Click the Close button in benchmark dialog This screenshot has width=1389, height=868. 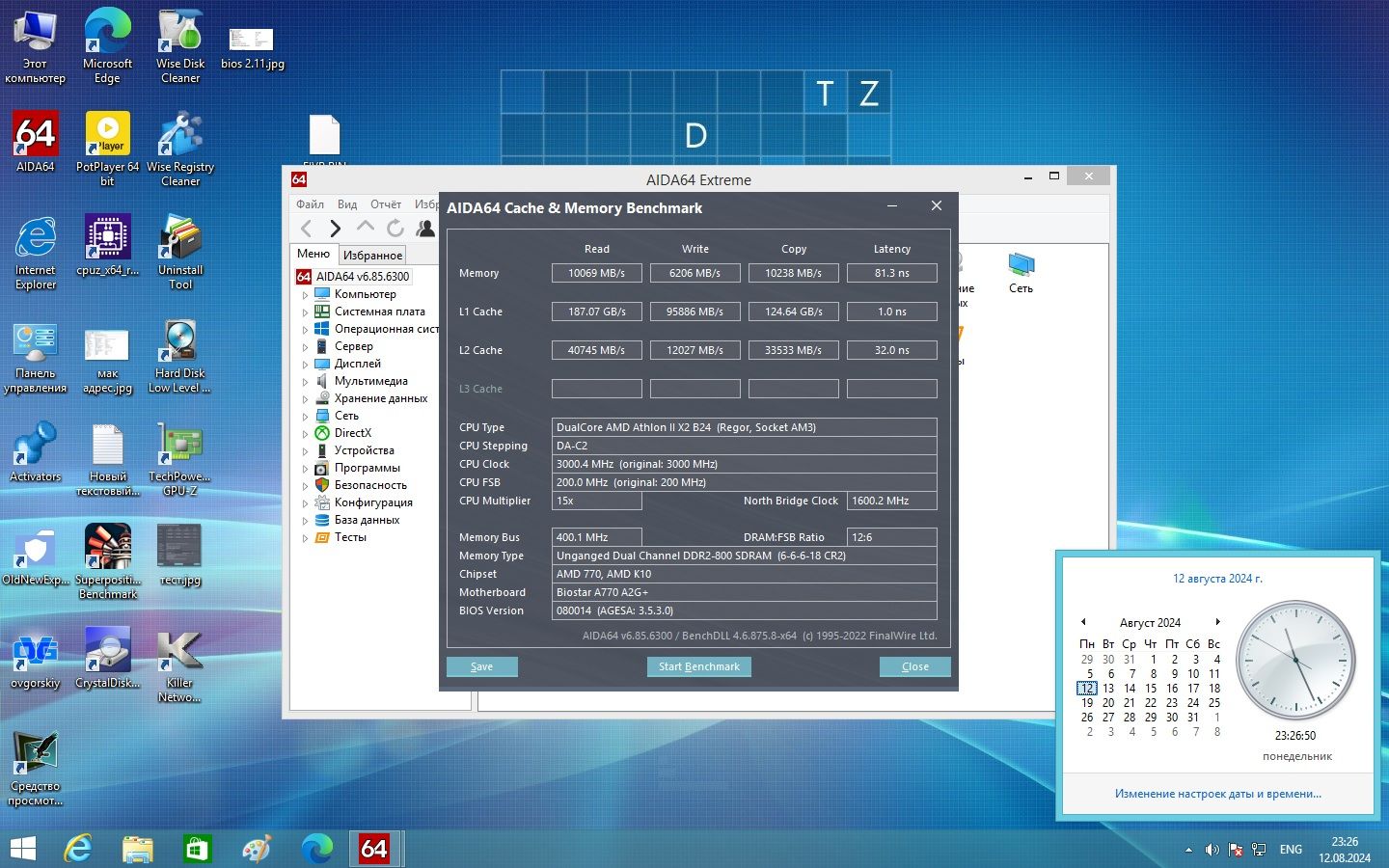[915, 666]
